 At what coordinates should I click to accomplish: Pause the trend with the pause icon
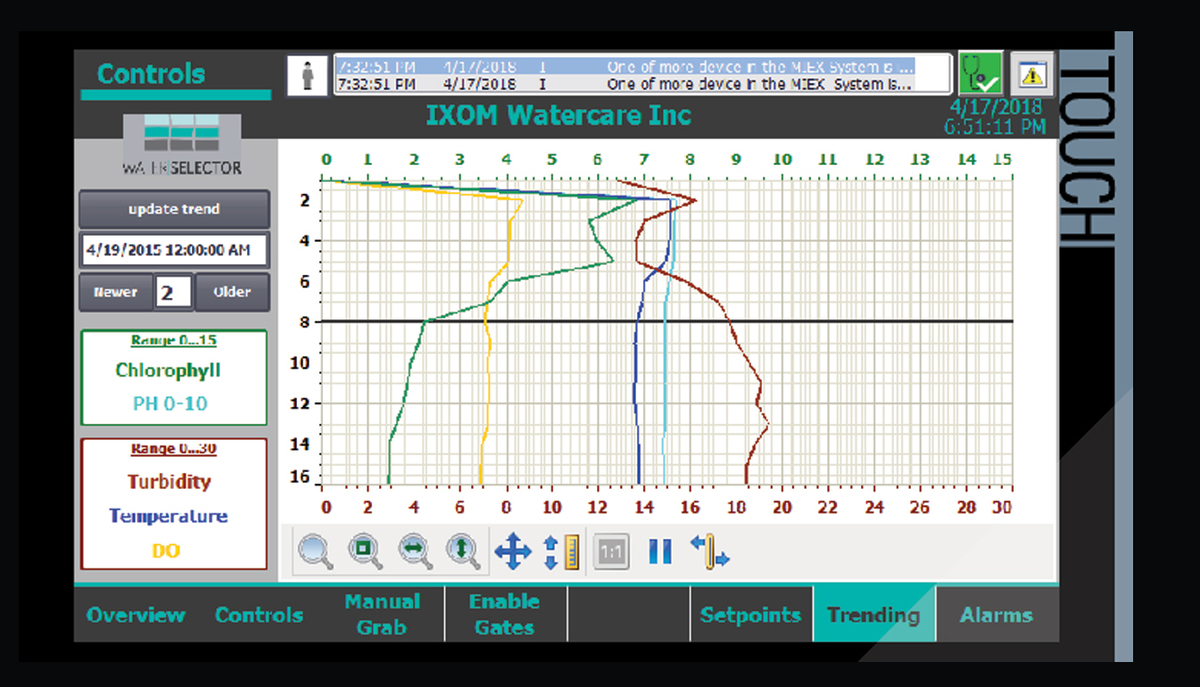660,551
